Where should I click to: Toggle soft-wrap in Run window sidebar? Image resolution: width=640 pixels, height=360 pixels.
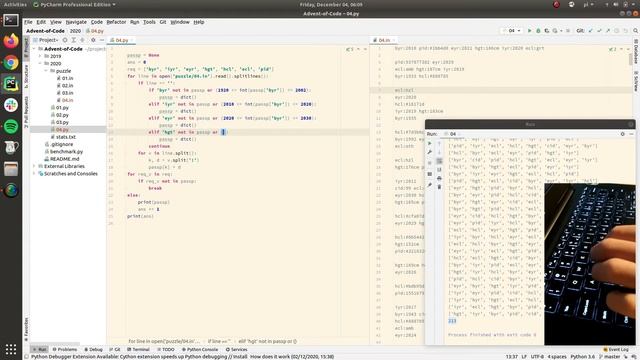439,161
